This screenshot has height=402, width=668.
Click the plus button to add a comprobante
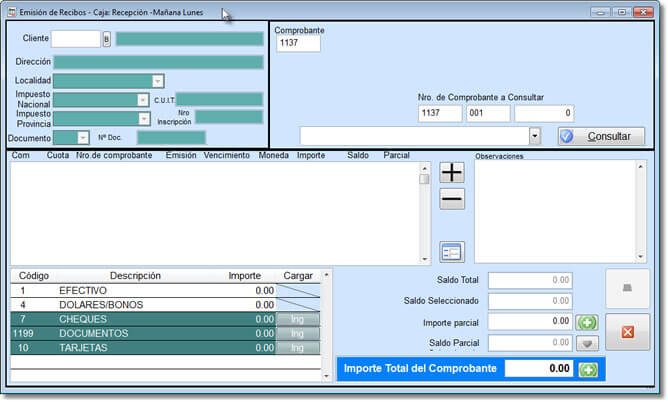coord(452,172)
